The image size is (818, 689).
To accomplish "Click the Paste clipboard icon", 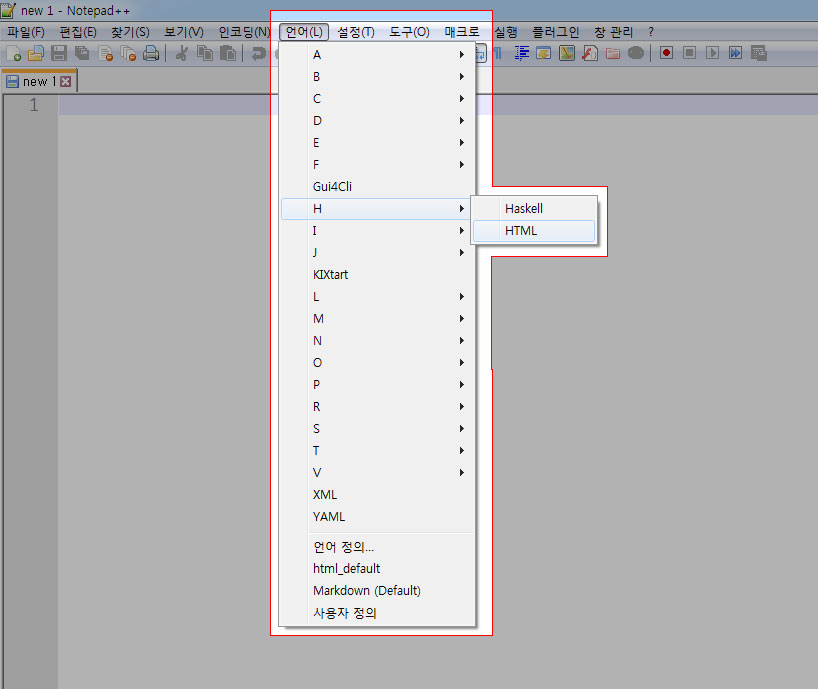I will [227, 53].
